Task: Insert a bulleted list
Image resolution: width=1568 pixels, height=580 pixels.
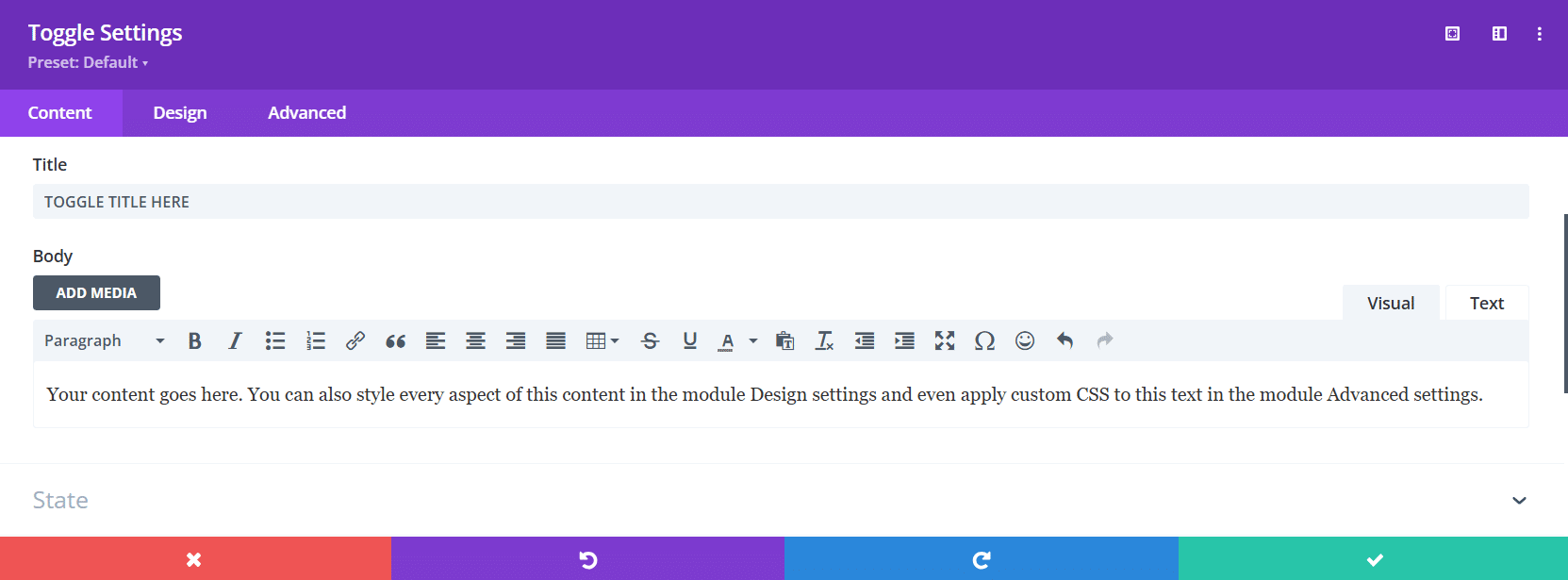Action: click(x=275, y=341)
